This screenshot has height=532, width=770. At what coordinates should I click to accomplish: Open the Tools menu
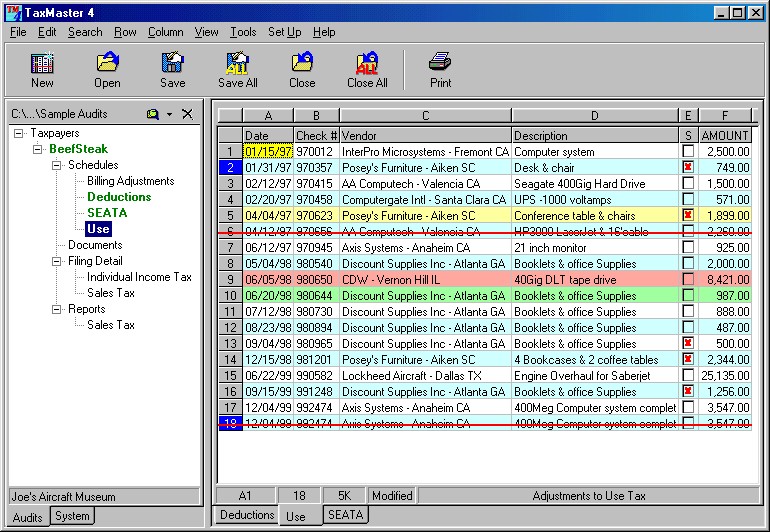(x=243, y=32)
